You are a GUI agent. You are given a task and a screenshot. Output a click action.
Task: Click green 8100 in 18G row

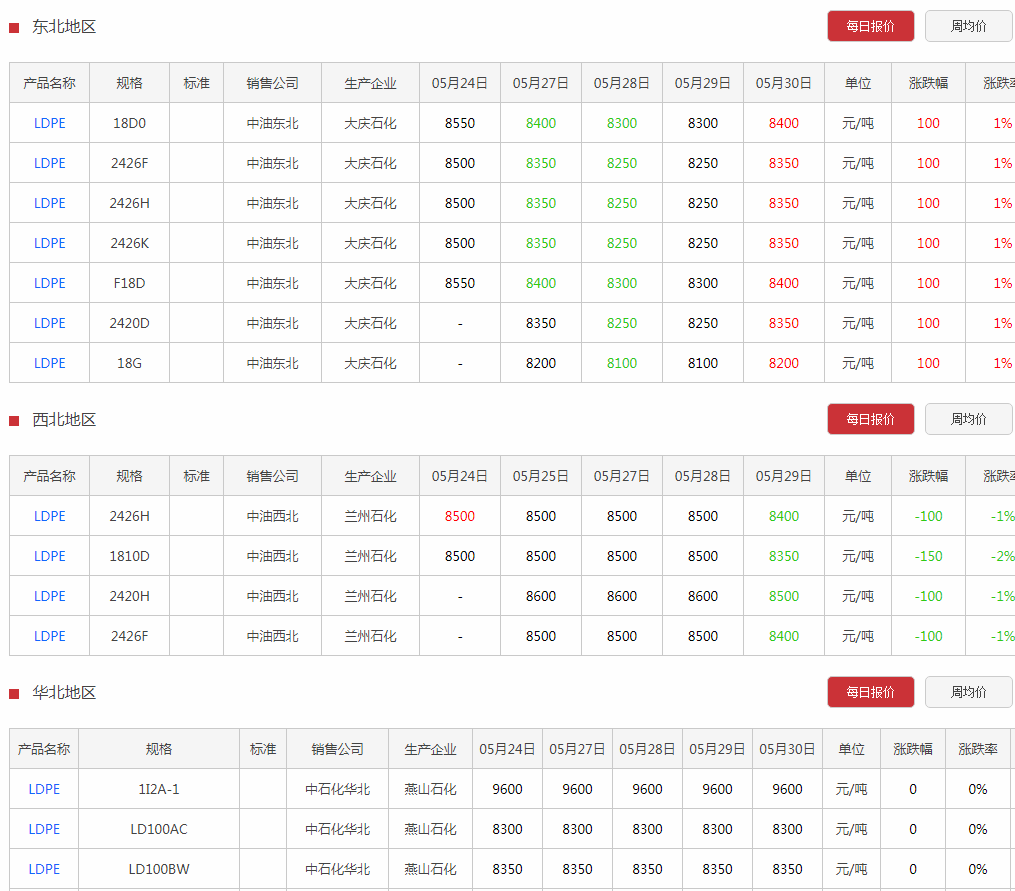tap(621, 364)
